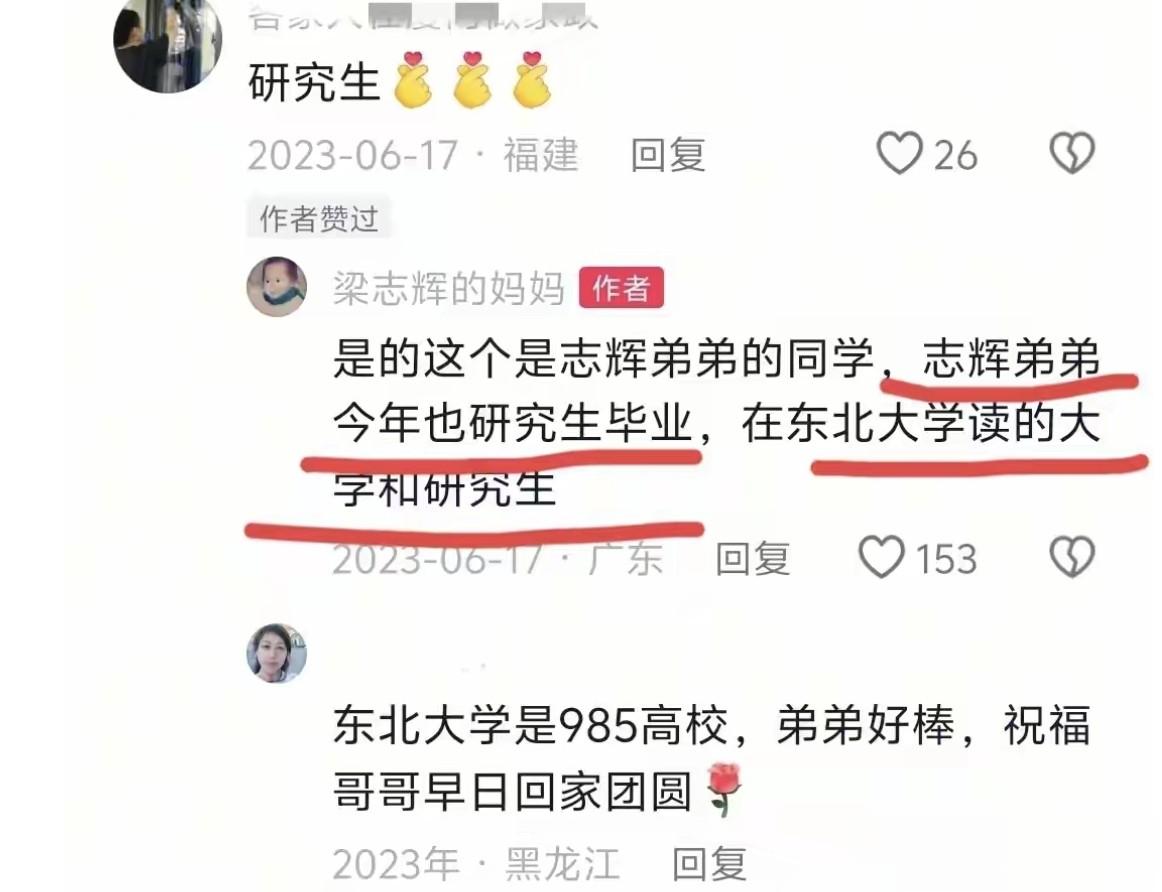This screenshot has width=1162, height=892.
Task: Tap the 作者赞过 label
Action: 319,219
